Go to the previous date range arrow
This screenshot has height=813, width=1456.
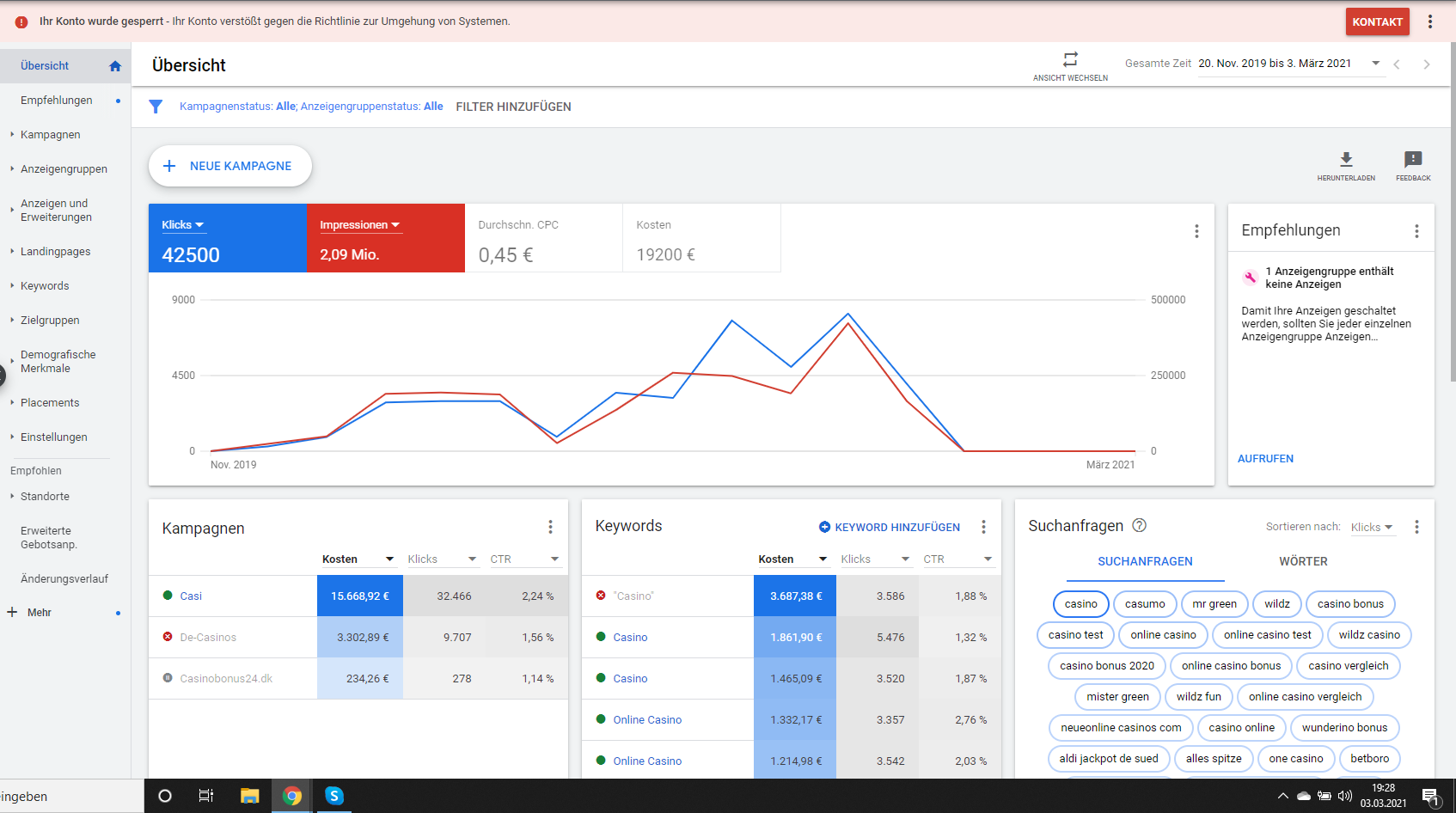coord(1397,64)
